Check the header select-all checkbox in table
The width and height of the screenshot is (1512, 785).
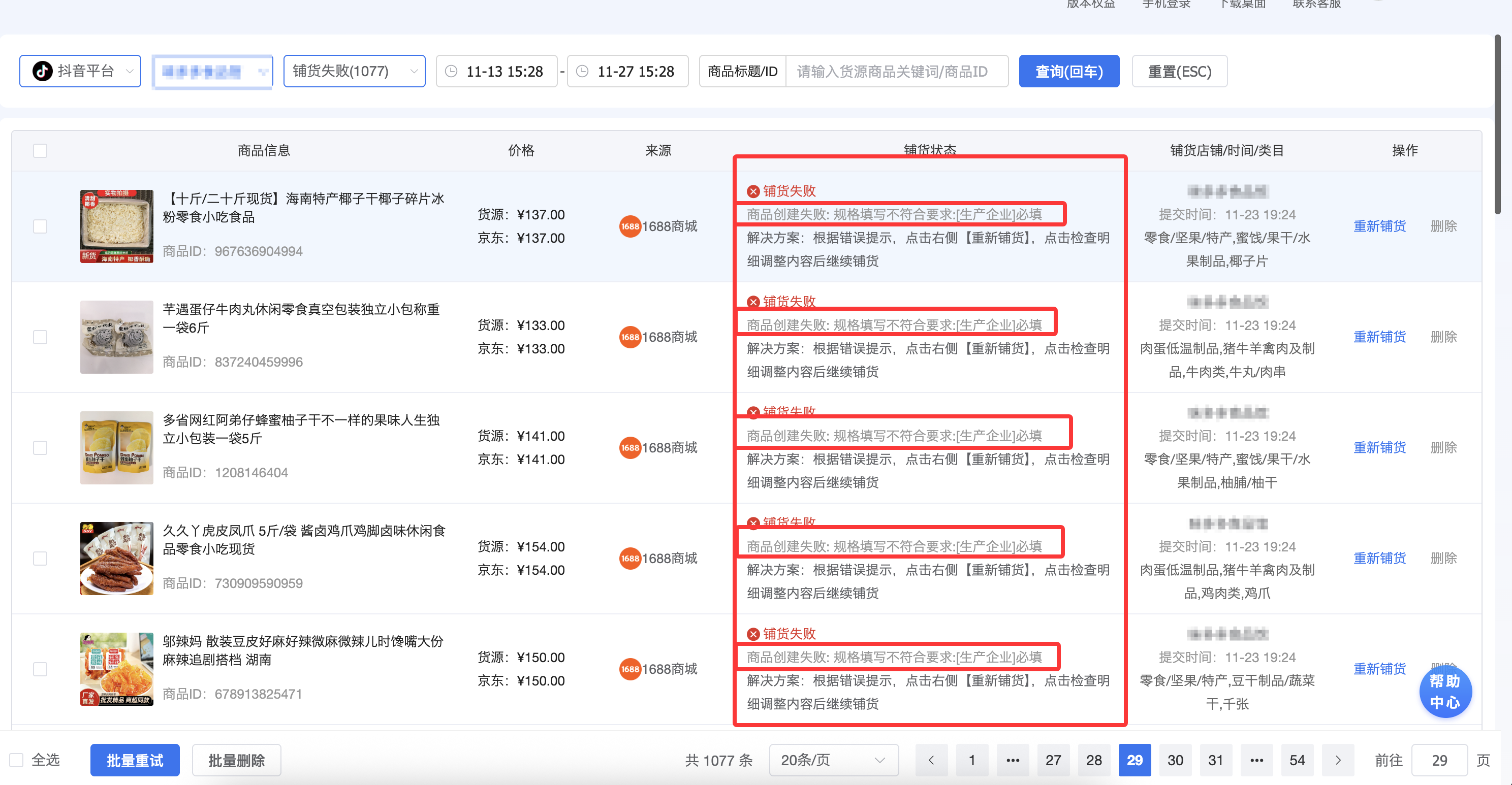(40, 151)
